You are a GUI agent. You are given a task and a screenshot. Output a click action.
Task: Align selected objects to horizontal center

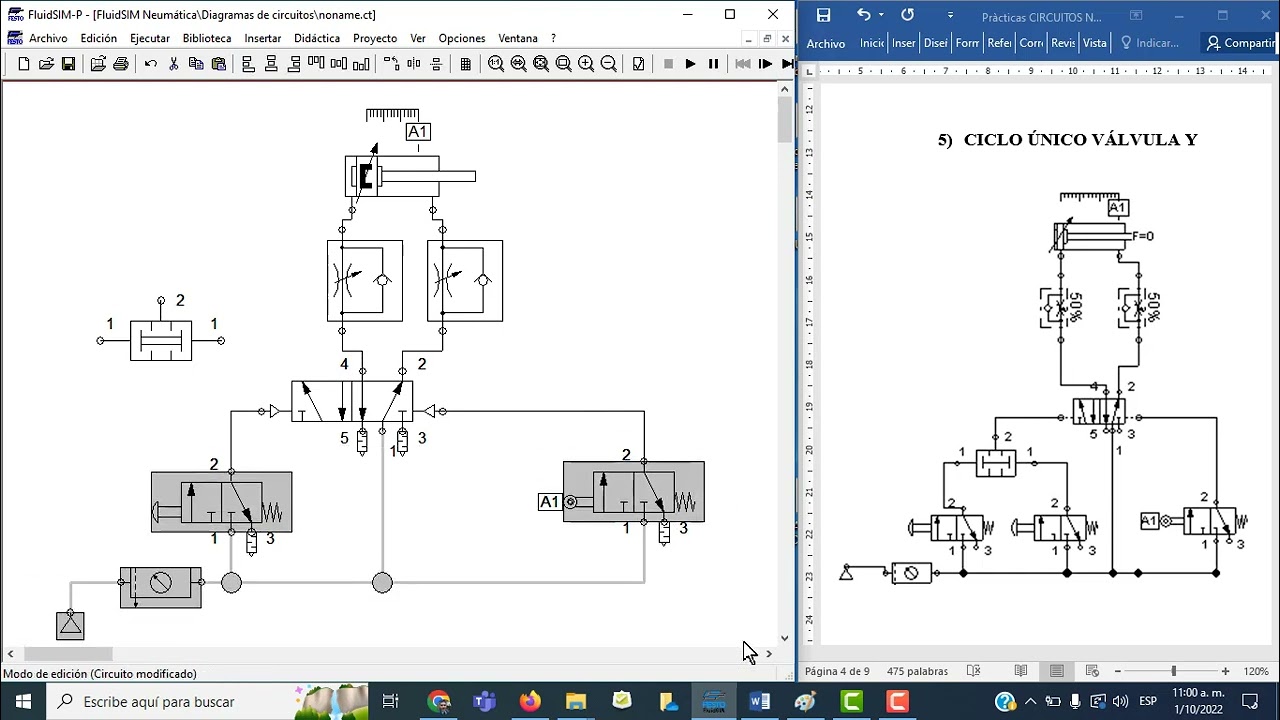pyautogui.click(x=271, y=64)
